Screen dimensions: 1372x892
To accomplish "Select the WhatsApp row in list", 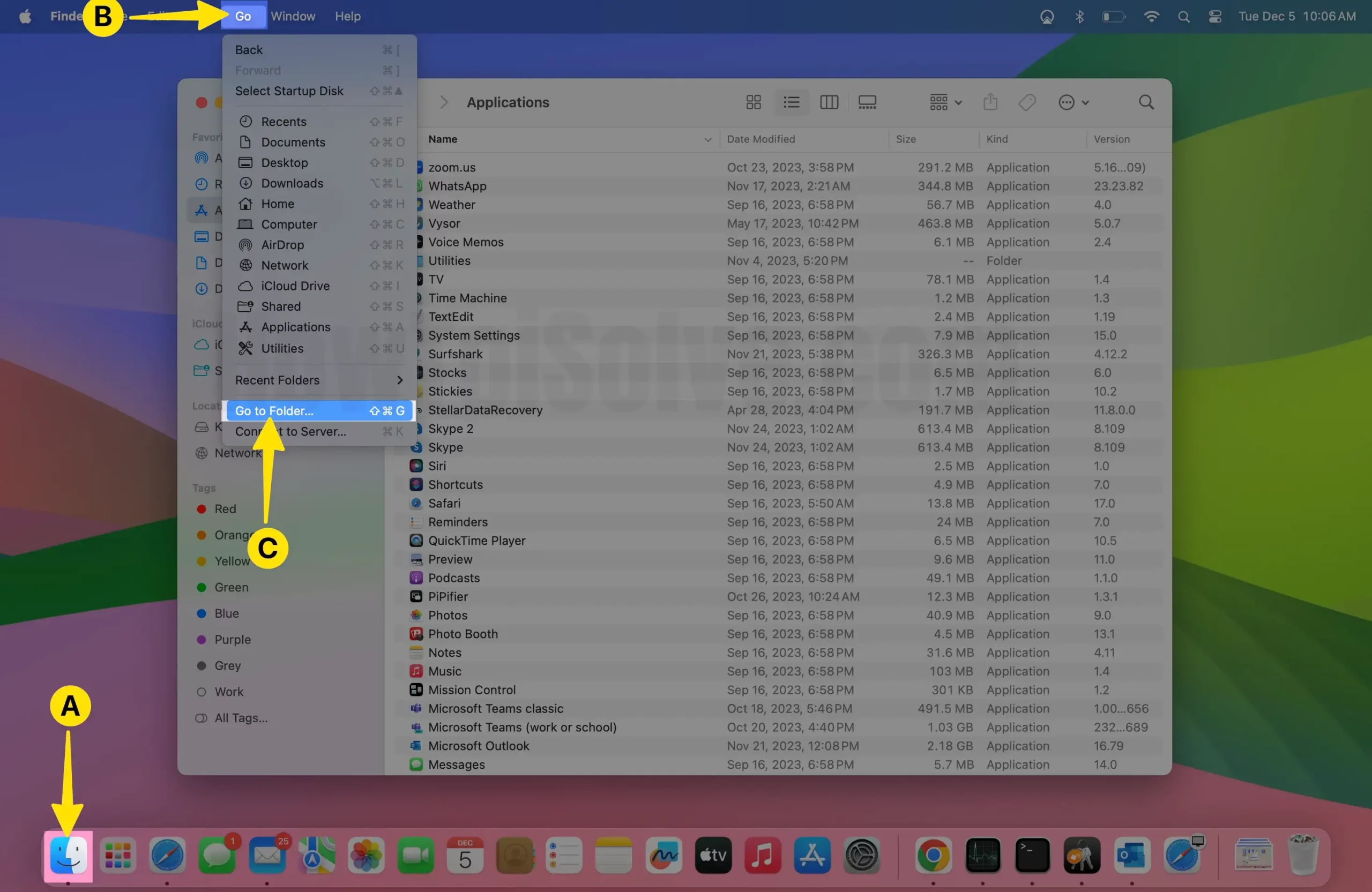I will tap(791, 186).
